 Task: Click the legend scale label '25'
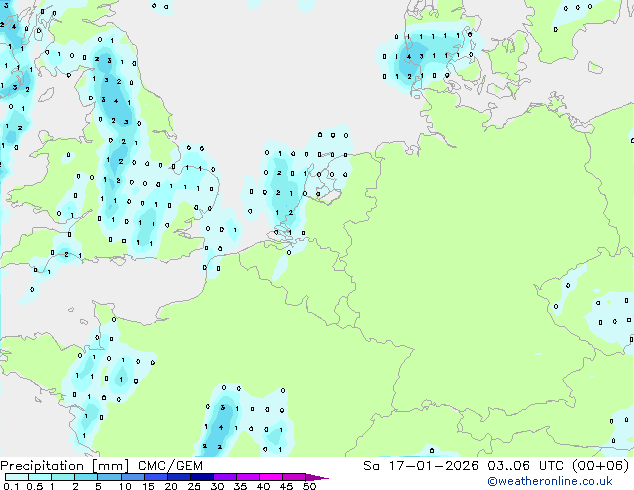tap(194, 486)
